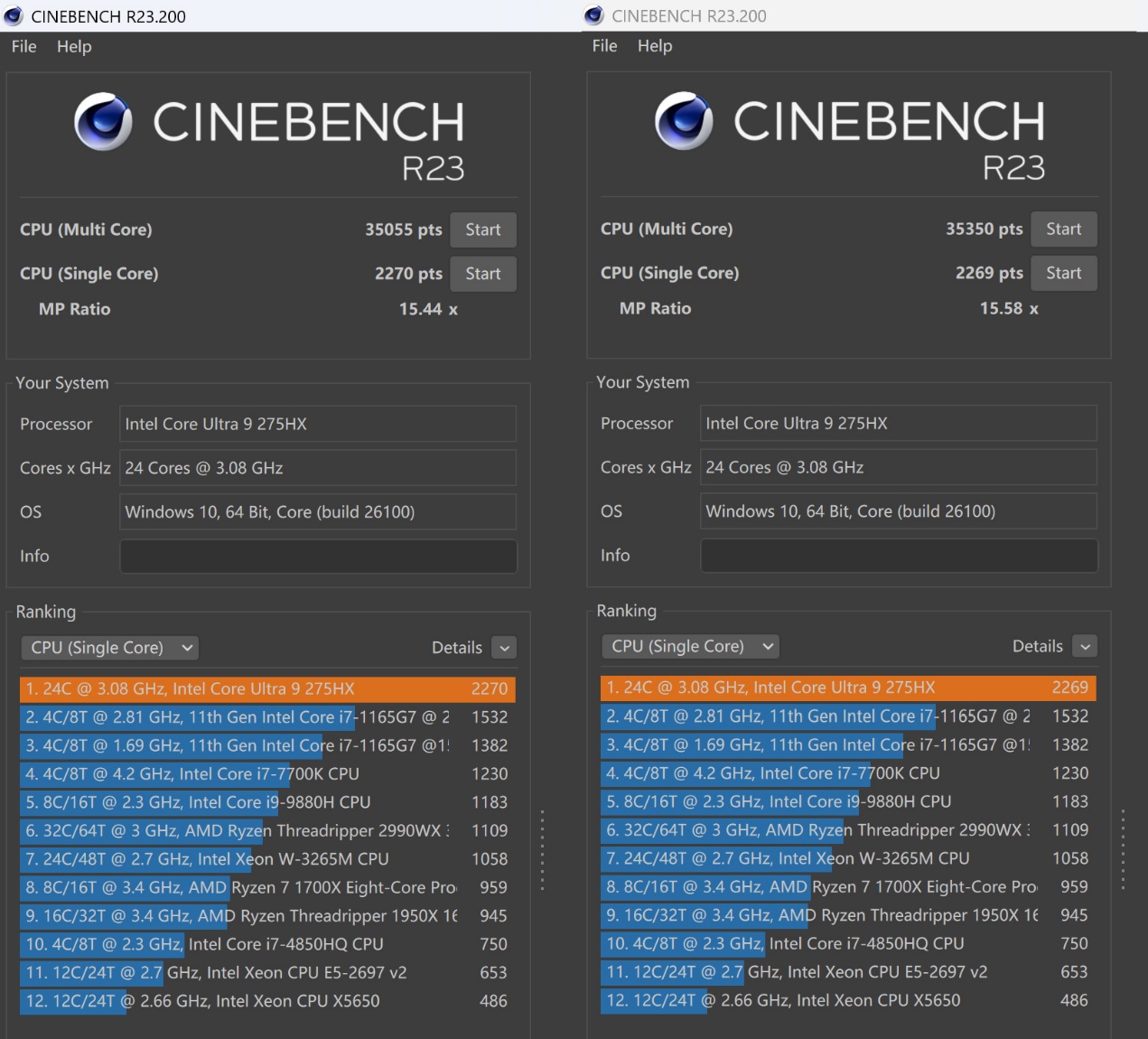
Task: Select the Ryzen 7 1700X row in right window
Action: coord(848,886)
